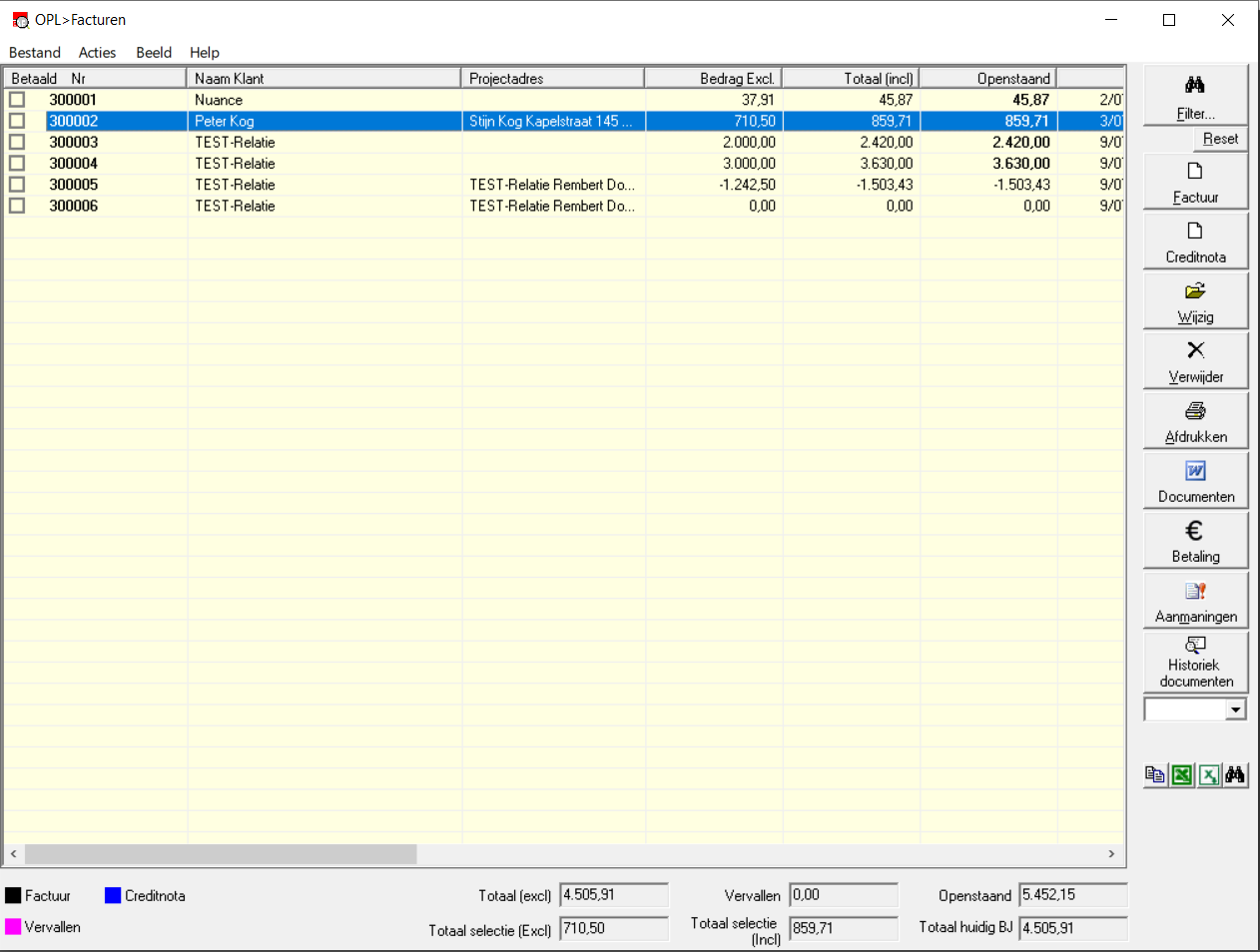Screen dimensions: 1260x952
Task: Click the Nr column header
Action: click(78, 78)
